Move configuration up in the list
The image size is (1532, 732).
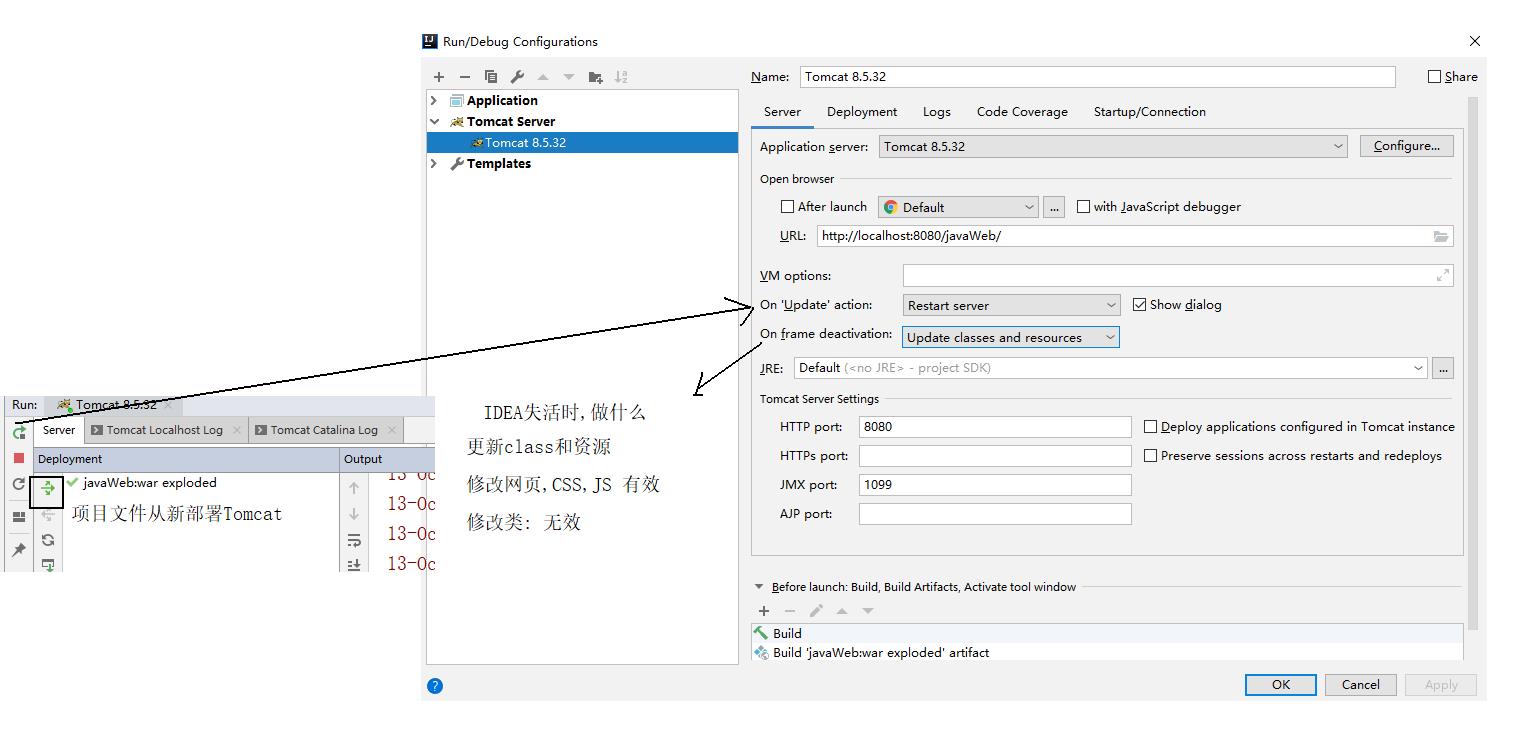point(543,77)
